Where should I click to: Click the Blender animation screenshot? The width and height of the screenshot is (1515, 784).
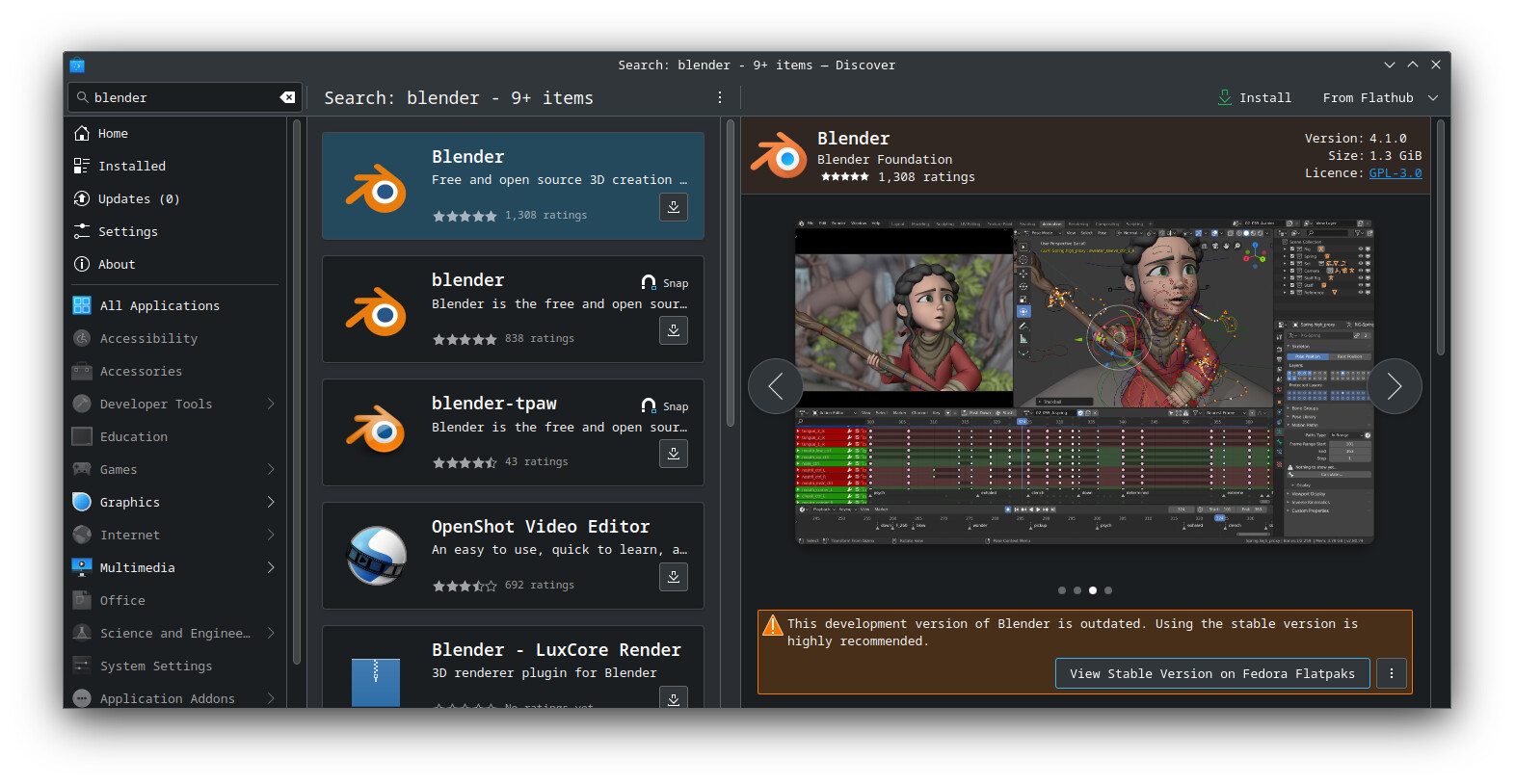1084,383
